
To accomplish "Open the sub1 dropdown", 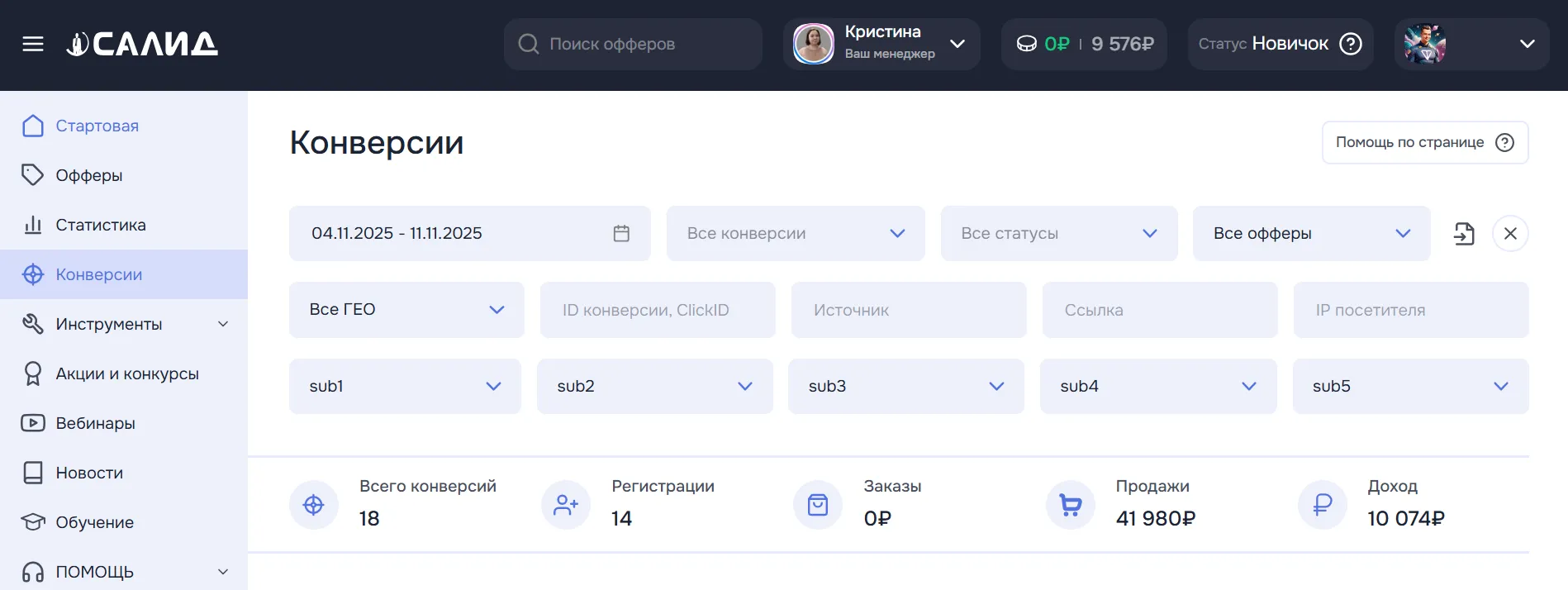I will point(405,386).
